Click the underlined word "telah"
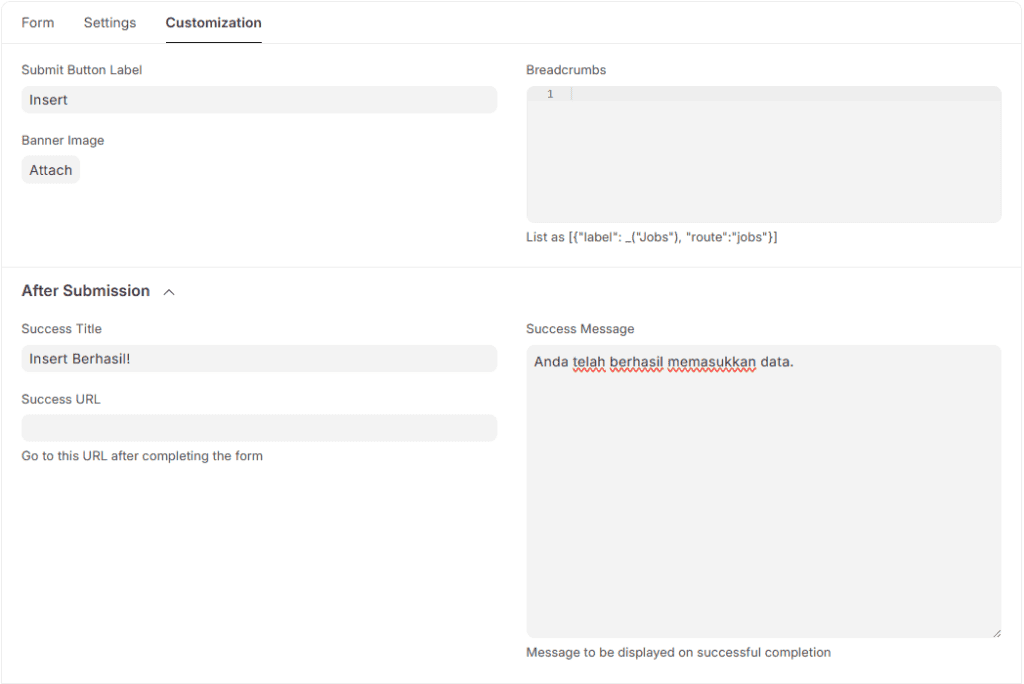Screen dimensions: 1024x684 [589, 361]
